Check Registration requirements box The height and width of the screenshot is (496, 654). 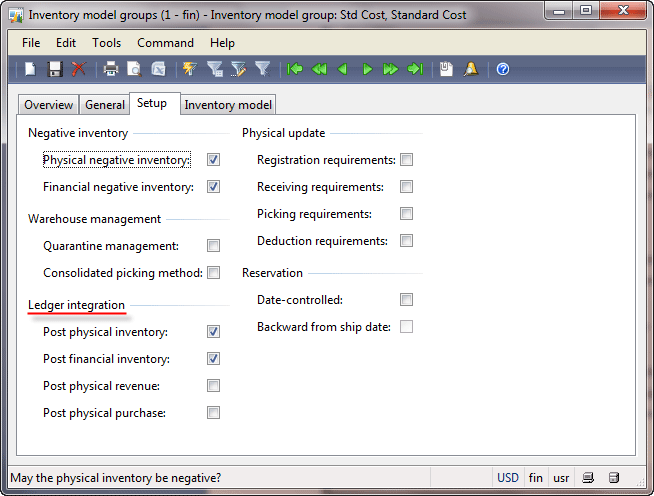point(406,160)
